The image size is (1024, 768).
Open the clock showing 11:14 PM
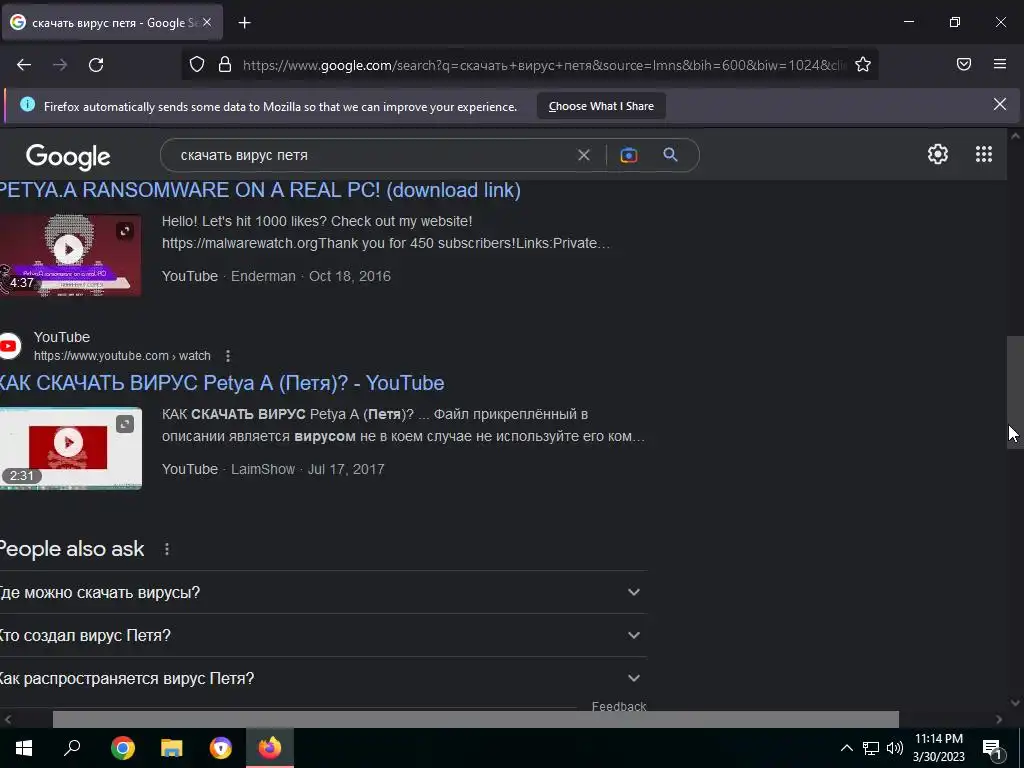938,748
